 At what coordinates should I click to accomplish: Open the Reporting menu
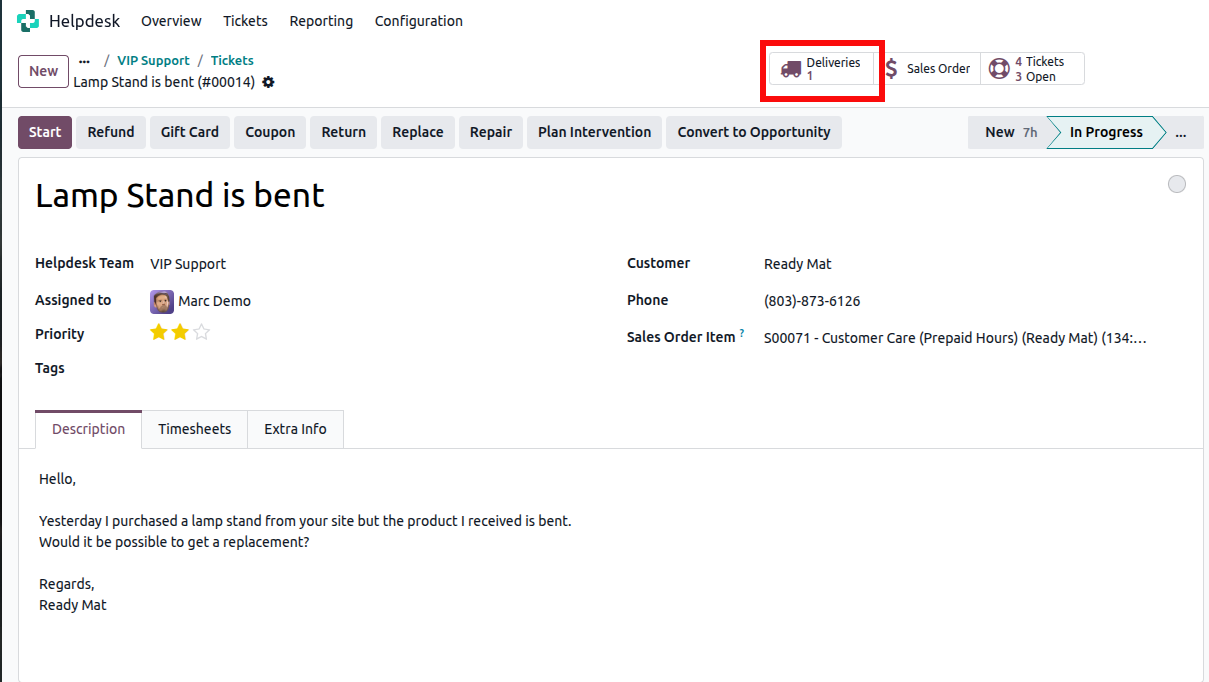tap(321, 21)
